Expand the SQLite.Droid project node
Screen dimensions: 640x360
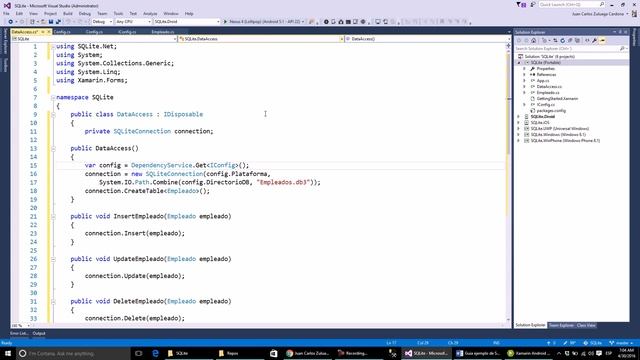click(x=519, y=117)
